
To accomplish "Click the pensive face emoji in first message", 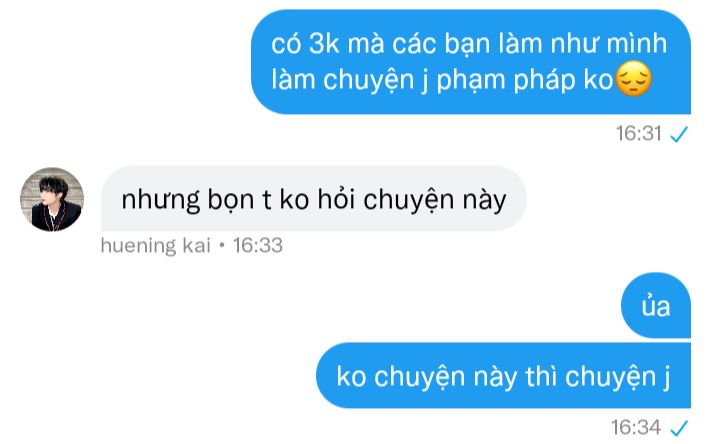I will pyautogui.click(x=633, y=79).
